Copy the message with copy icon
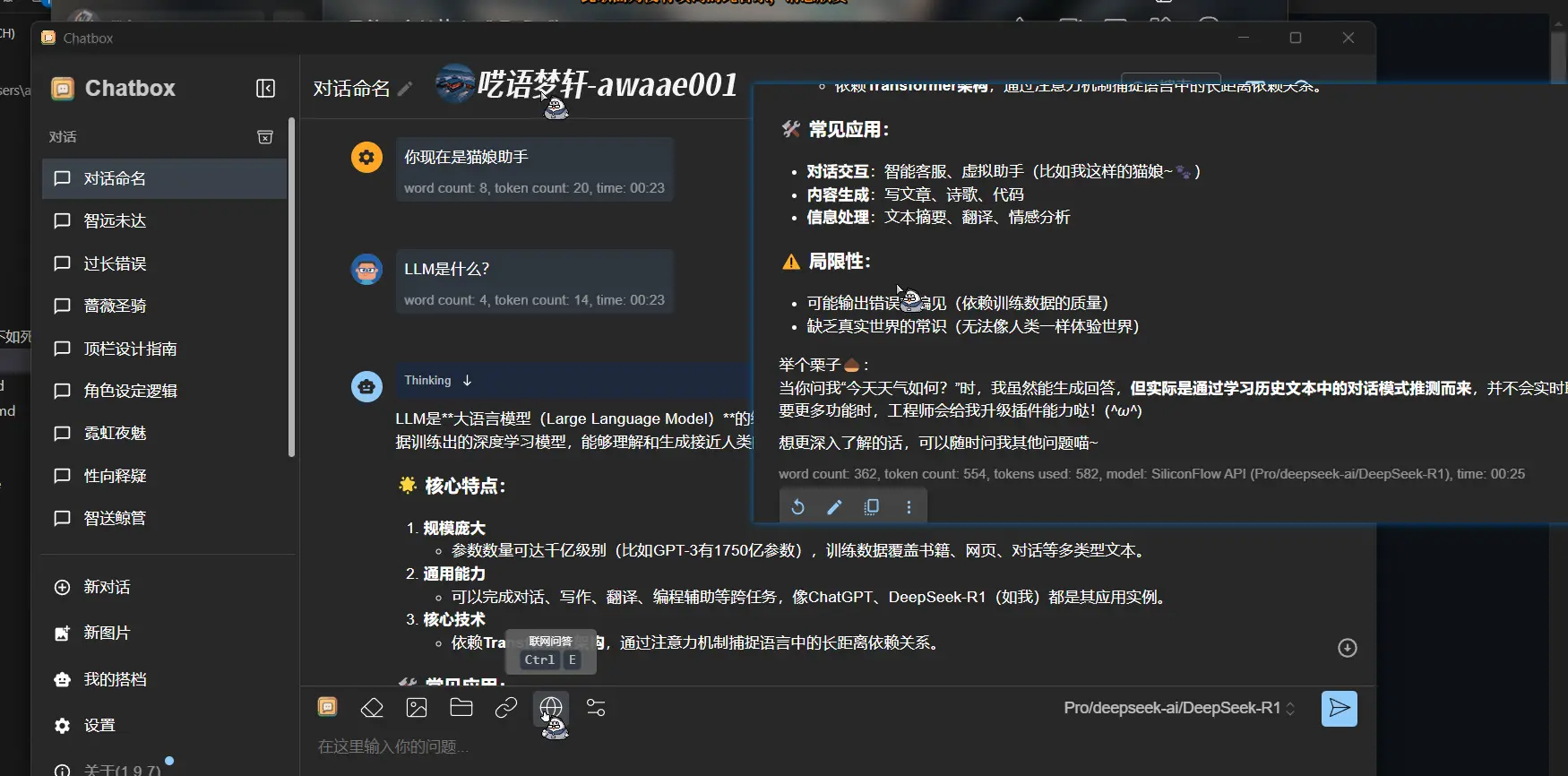This screenshot has height=776, width=1568. (x=871, y=507)
